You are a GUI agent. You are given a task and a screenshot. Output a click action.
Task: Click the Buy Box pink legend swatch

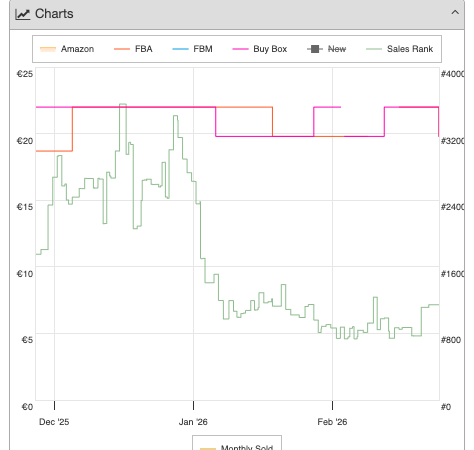[x=240, y=49]
